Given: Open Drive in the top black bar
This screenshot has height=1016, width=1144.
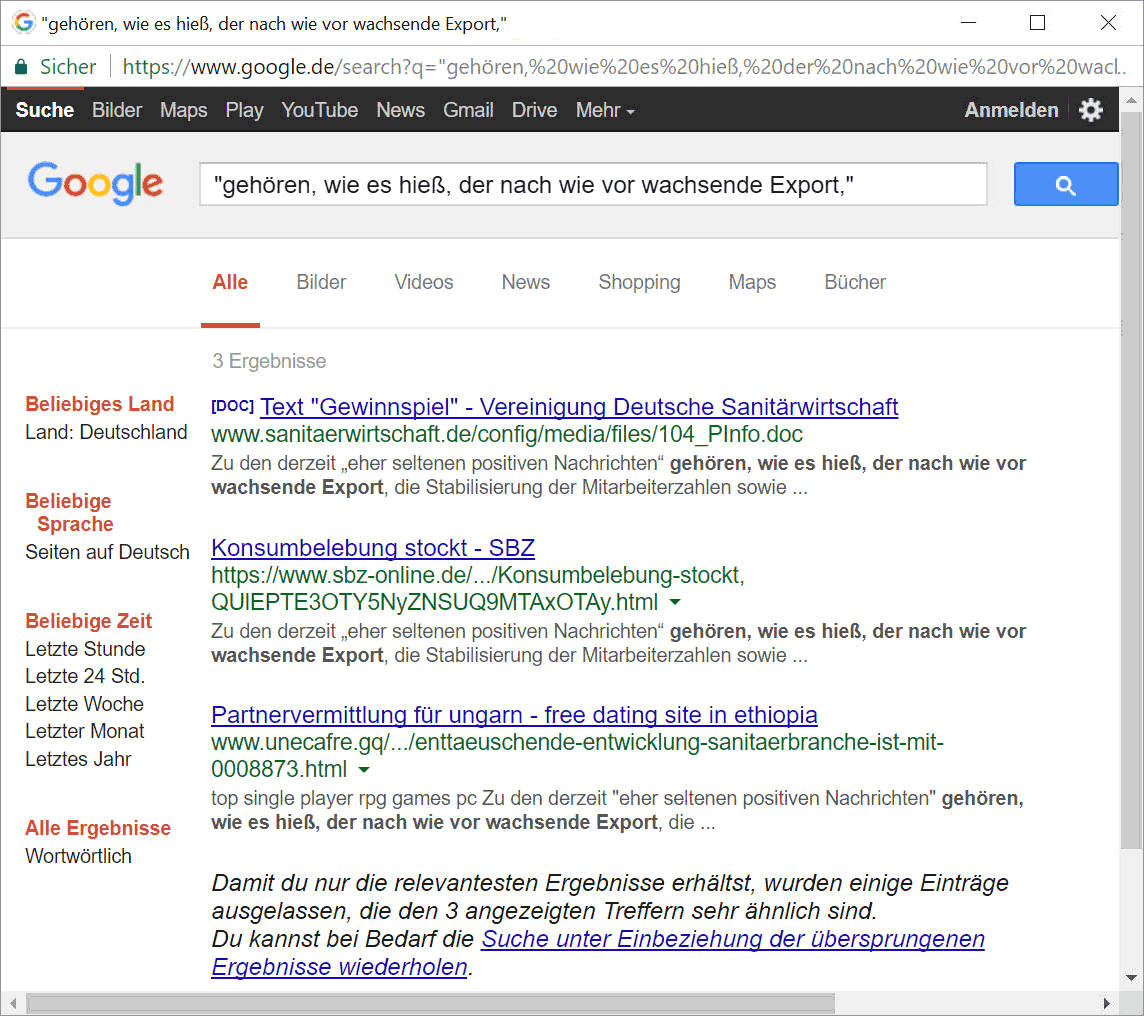Looking at the screenshot, I should click(534, 110).
